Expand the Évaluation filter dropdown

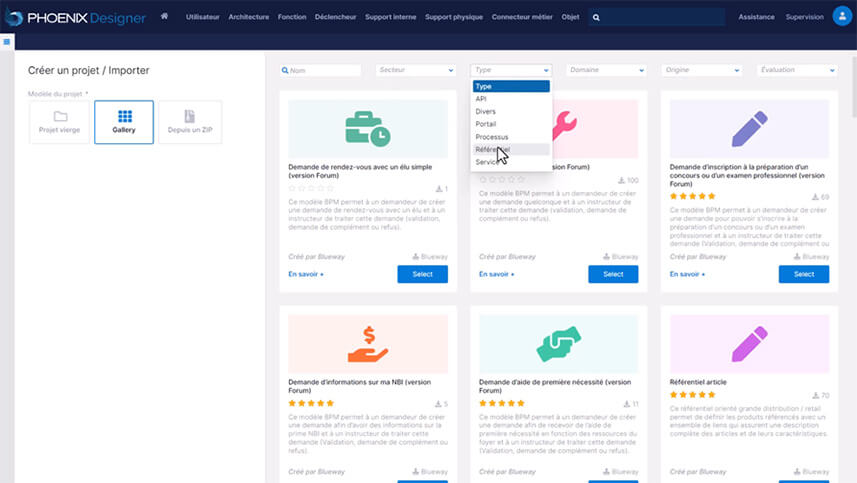tap(796, 71)
